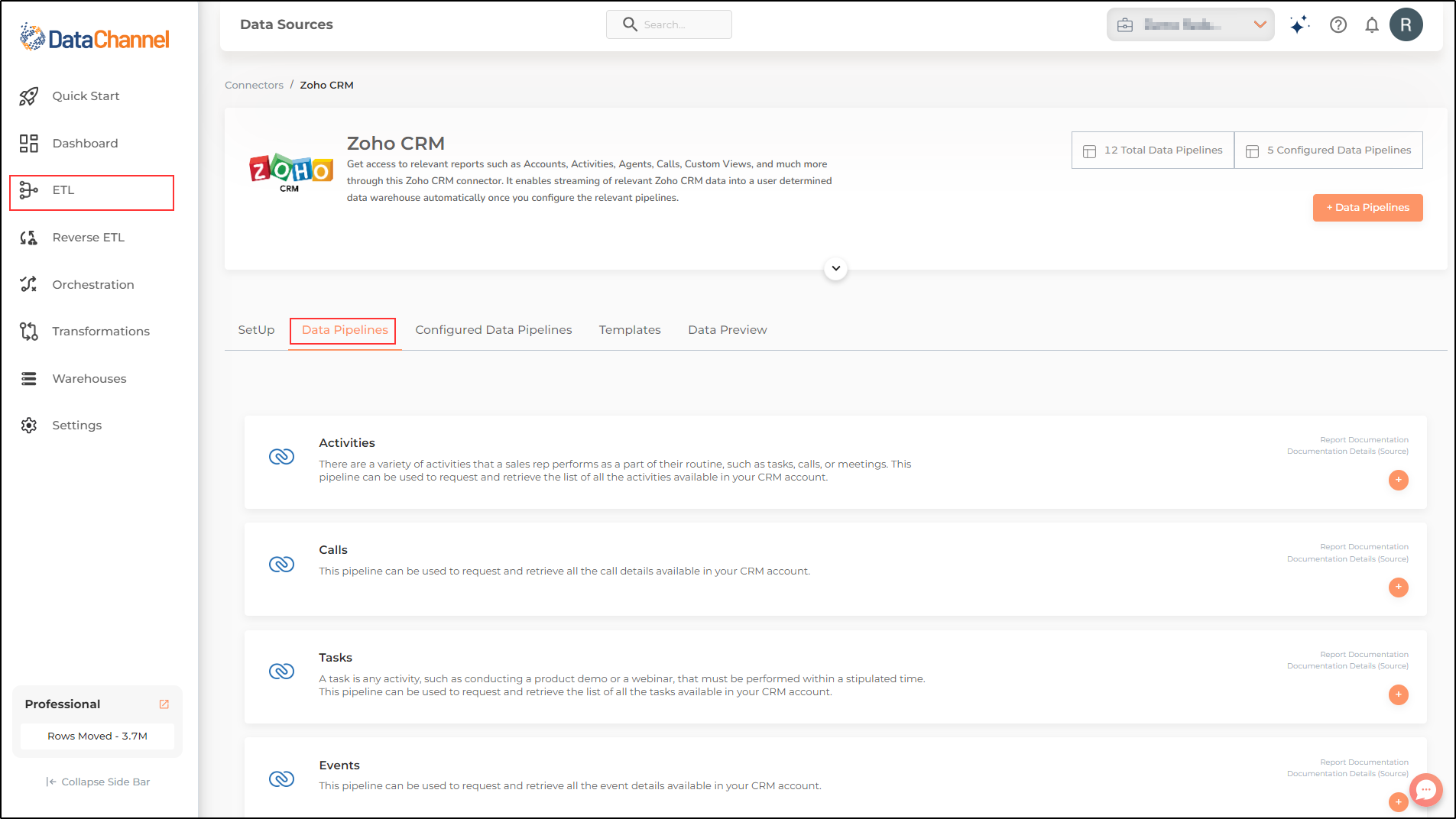Add the Events pipeline with plus icon
The image size is (1456, 819).
click(1399, 802)
